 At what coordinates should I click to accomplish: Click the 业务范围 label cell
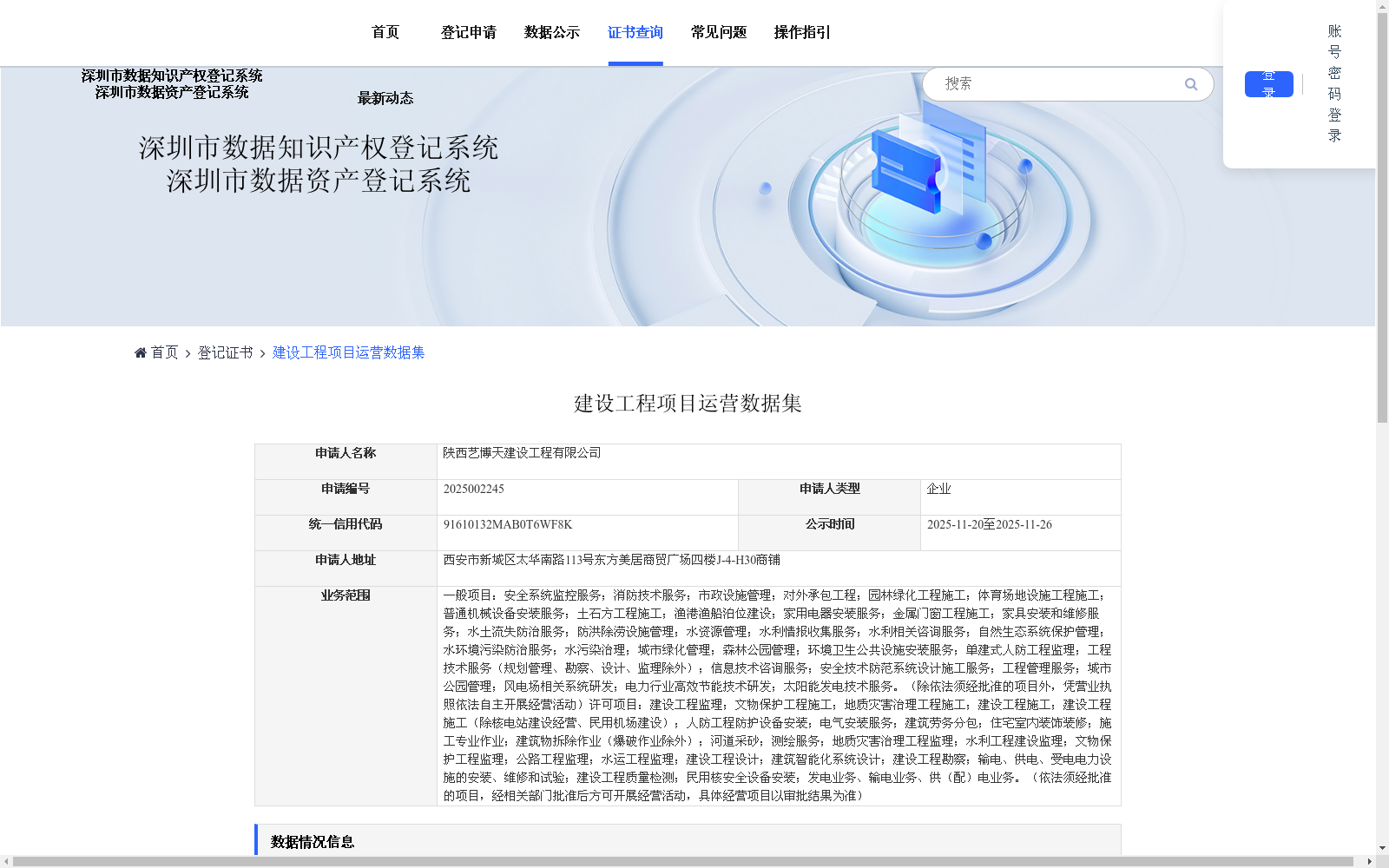[x=346, y=696]
